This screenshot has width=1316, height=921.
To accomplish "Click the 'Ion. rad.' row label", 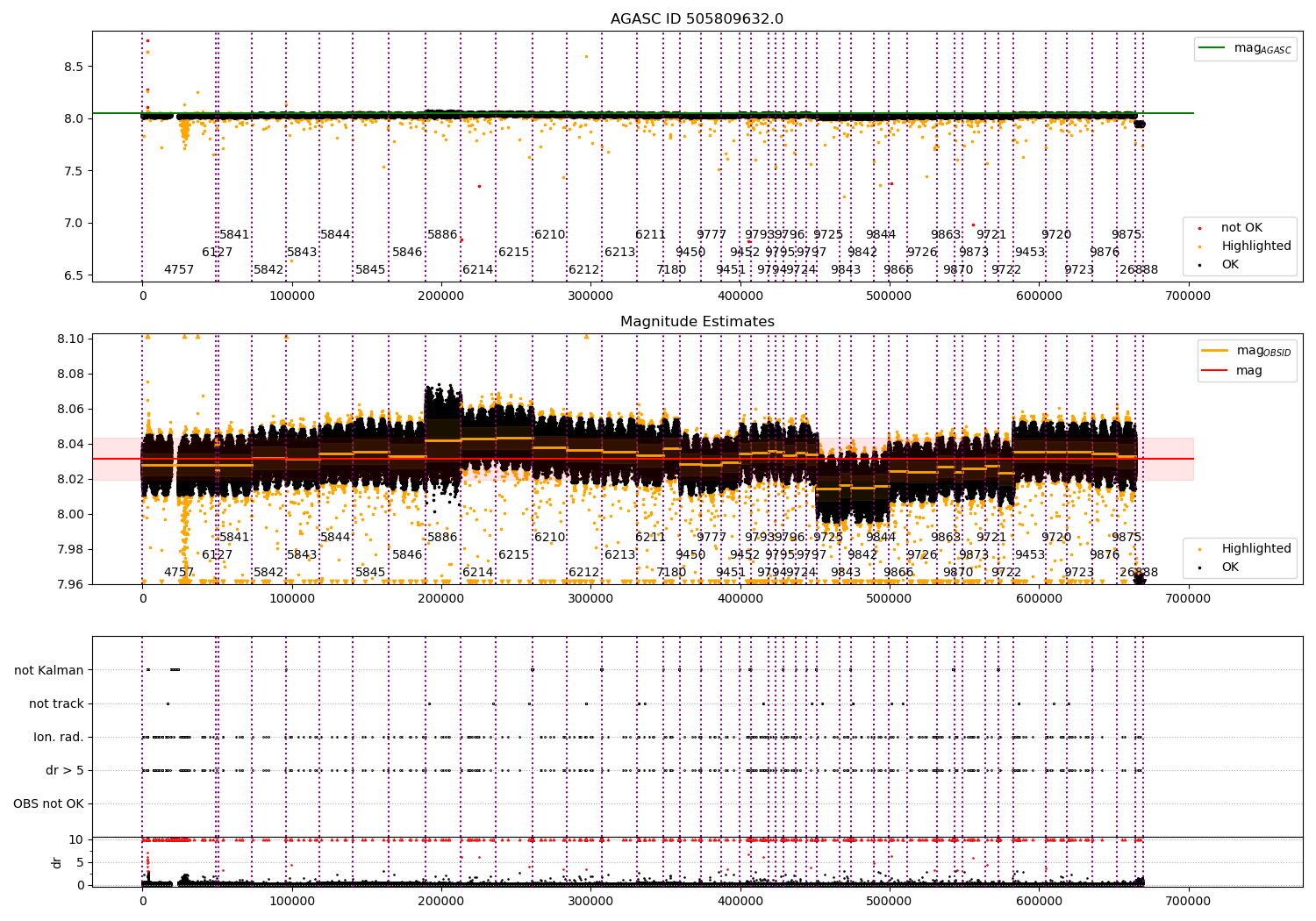I will pos(59,737).
